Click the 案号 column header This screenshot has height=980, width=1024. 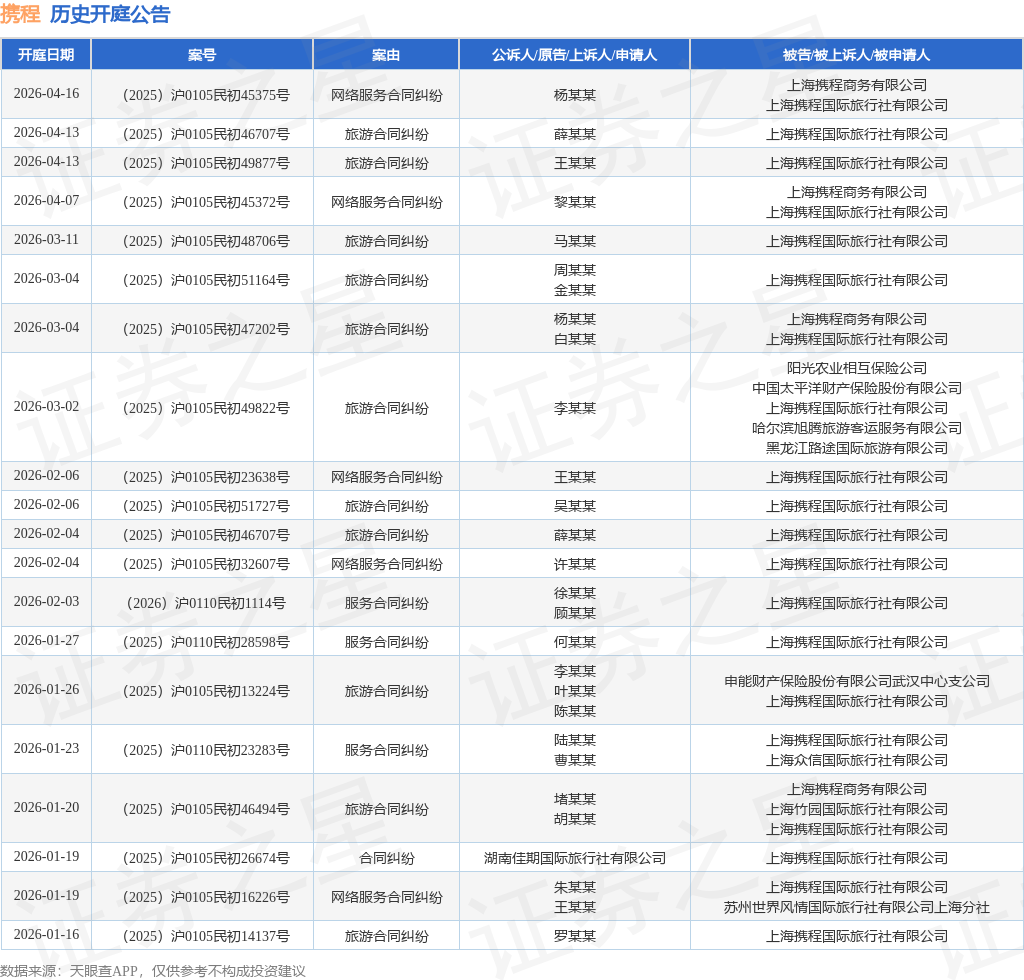pos(202,55)
